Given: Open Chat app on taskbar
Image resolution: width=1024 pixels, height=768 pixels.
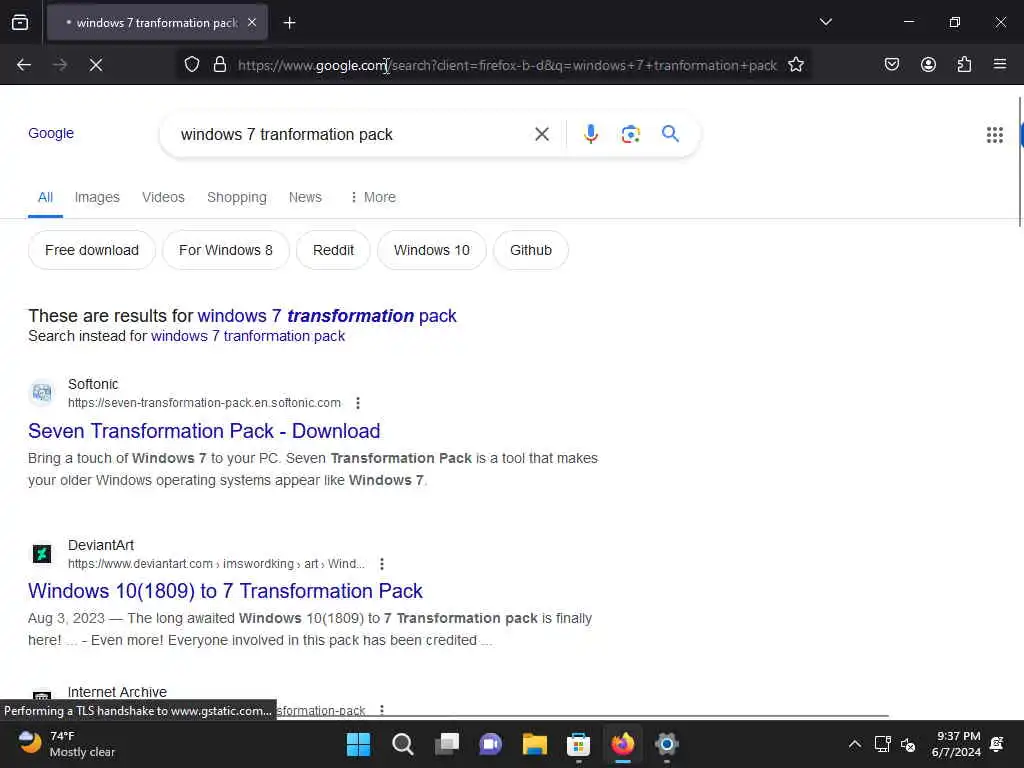Looking at the screenshot, I should coord(490,744).
